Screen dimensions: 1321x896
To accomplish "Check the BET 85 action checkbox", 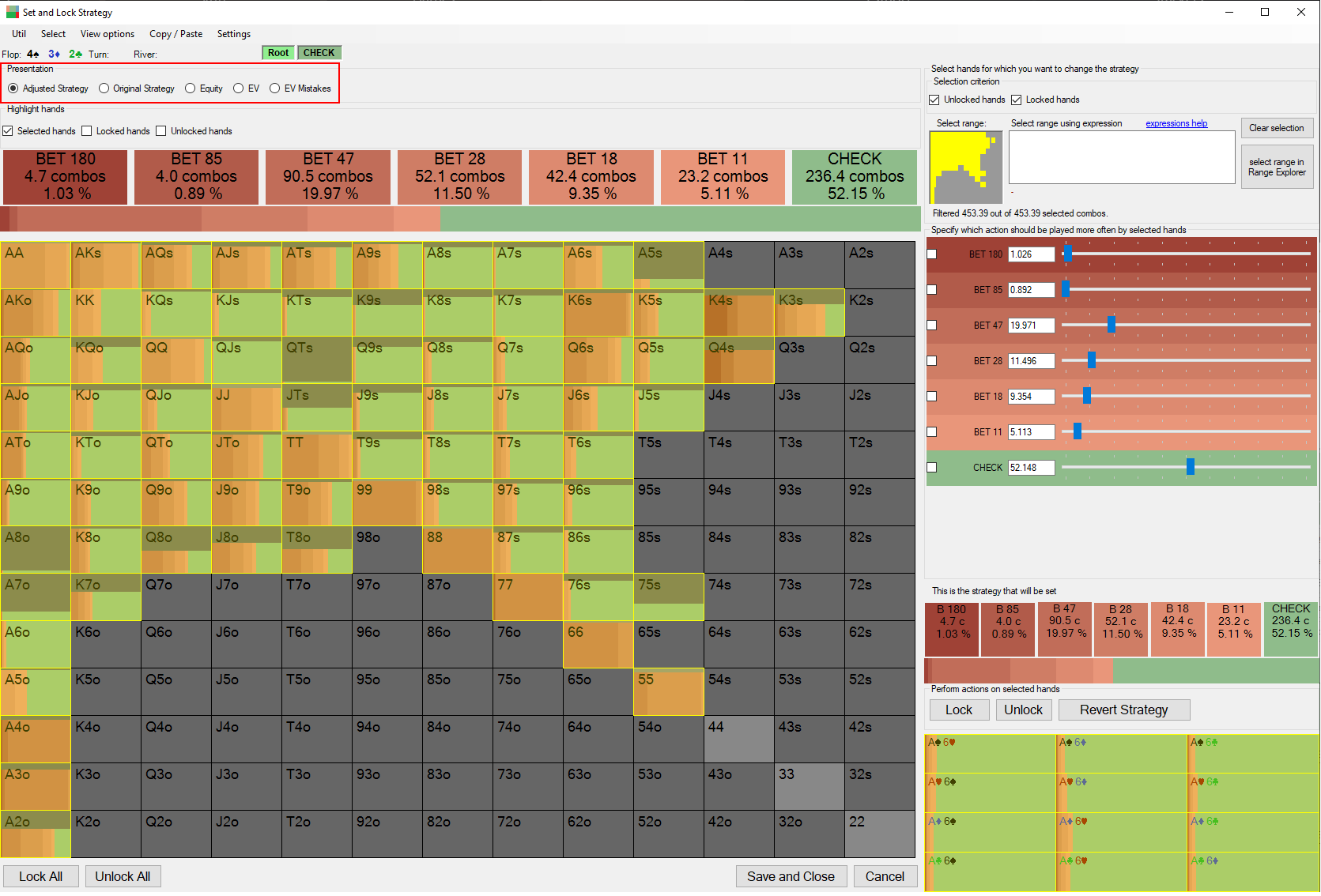I will [x=932, y=290].
